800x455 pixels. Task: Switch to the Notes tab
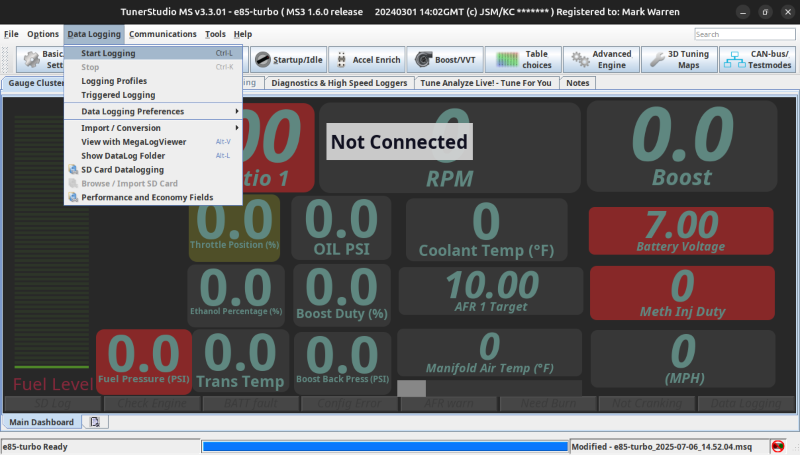point(578,83)
